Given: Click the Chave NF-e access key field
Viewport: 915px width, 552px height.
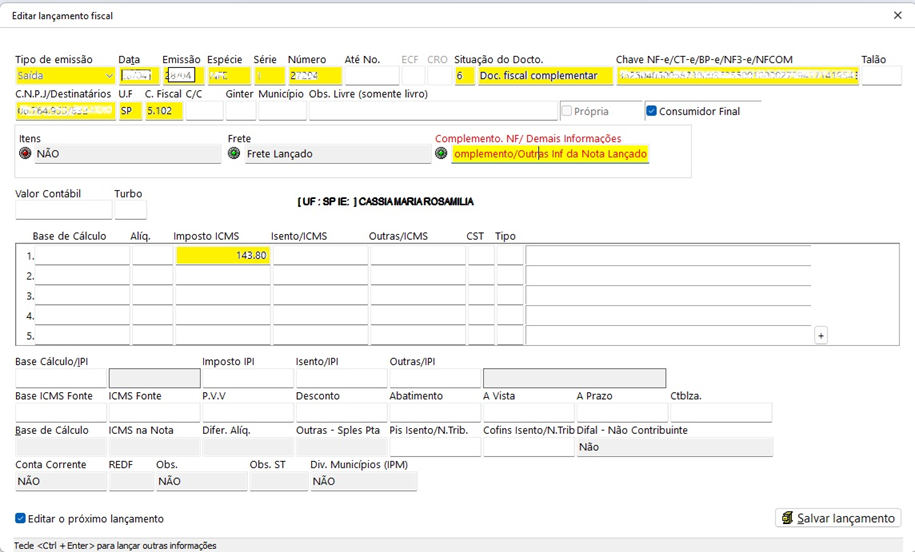Looking at the screenshot, I should [x=738, y=76].
